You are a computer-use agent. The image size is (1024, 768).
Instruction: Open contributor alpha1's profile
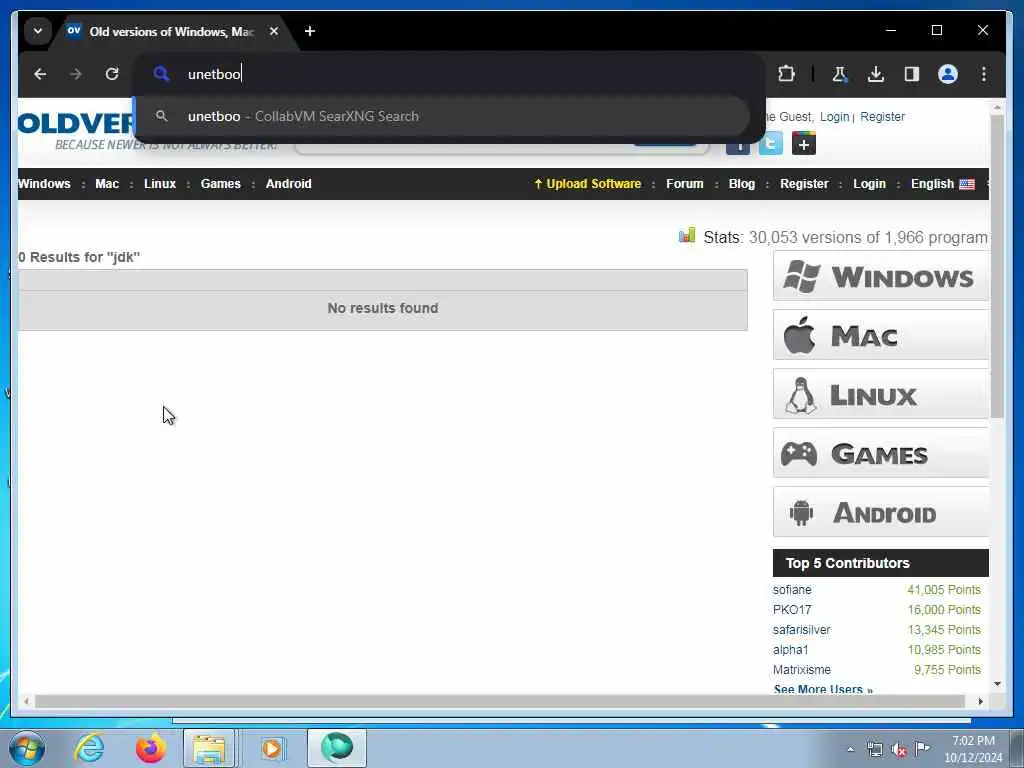click(790, 650)
